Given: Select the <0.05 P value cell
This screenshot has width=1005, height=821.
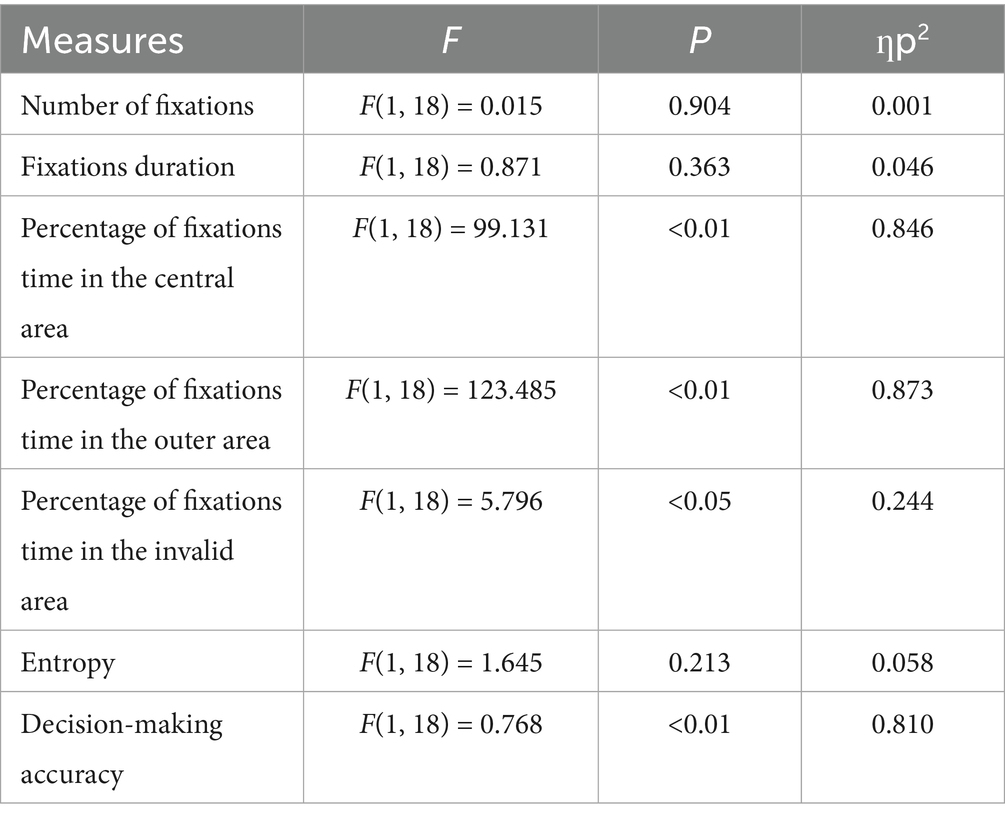Looking at the screenshot, I should (700, 500).
